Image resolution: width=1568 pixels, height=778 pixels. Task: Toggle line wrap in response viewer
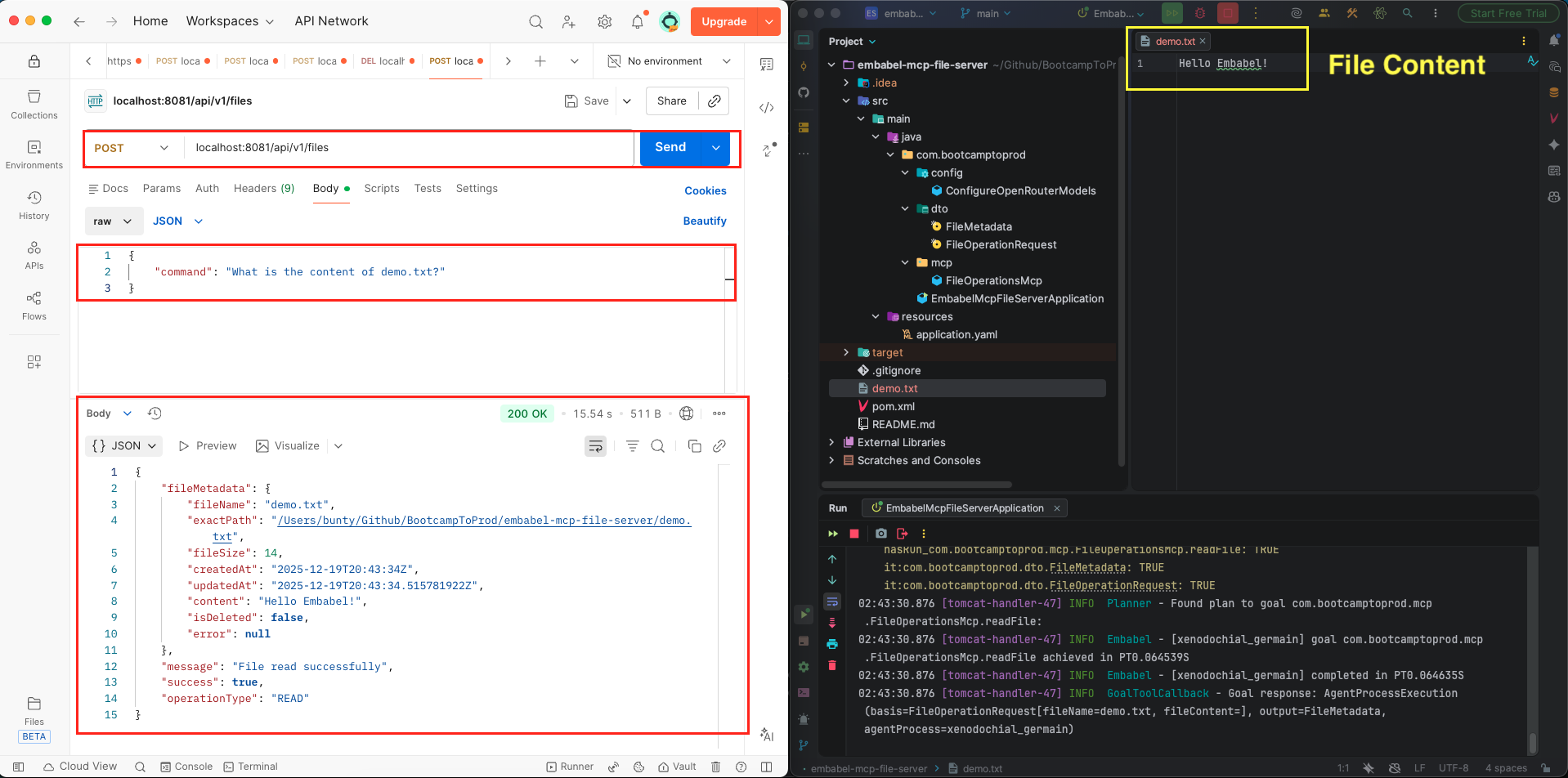pyautogui.click(x=596, y=446)
